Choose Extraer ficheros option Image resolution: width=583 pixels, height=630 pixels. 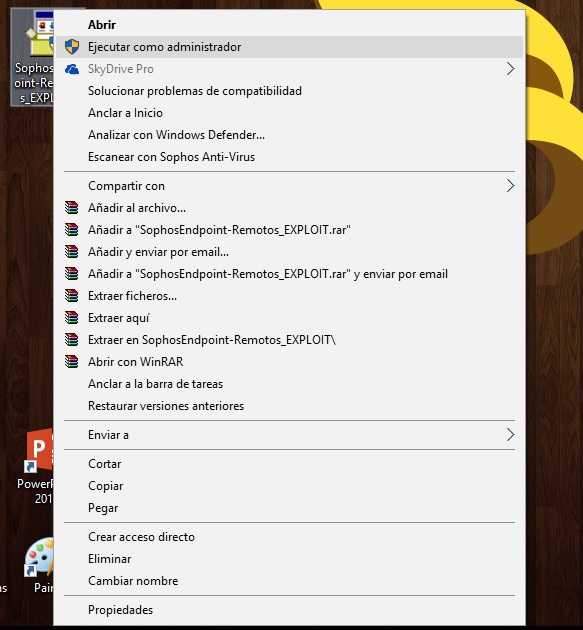point(289,296)
